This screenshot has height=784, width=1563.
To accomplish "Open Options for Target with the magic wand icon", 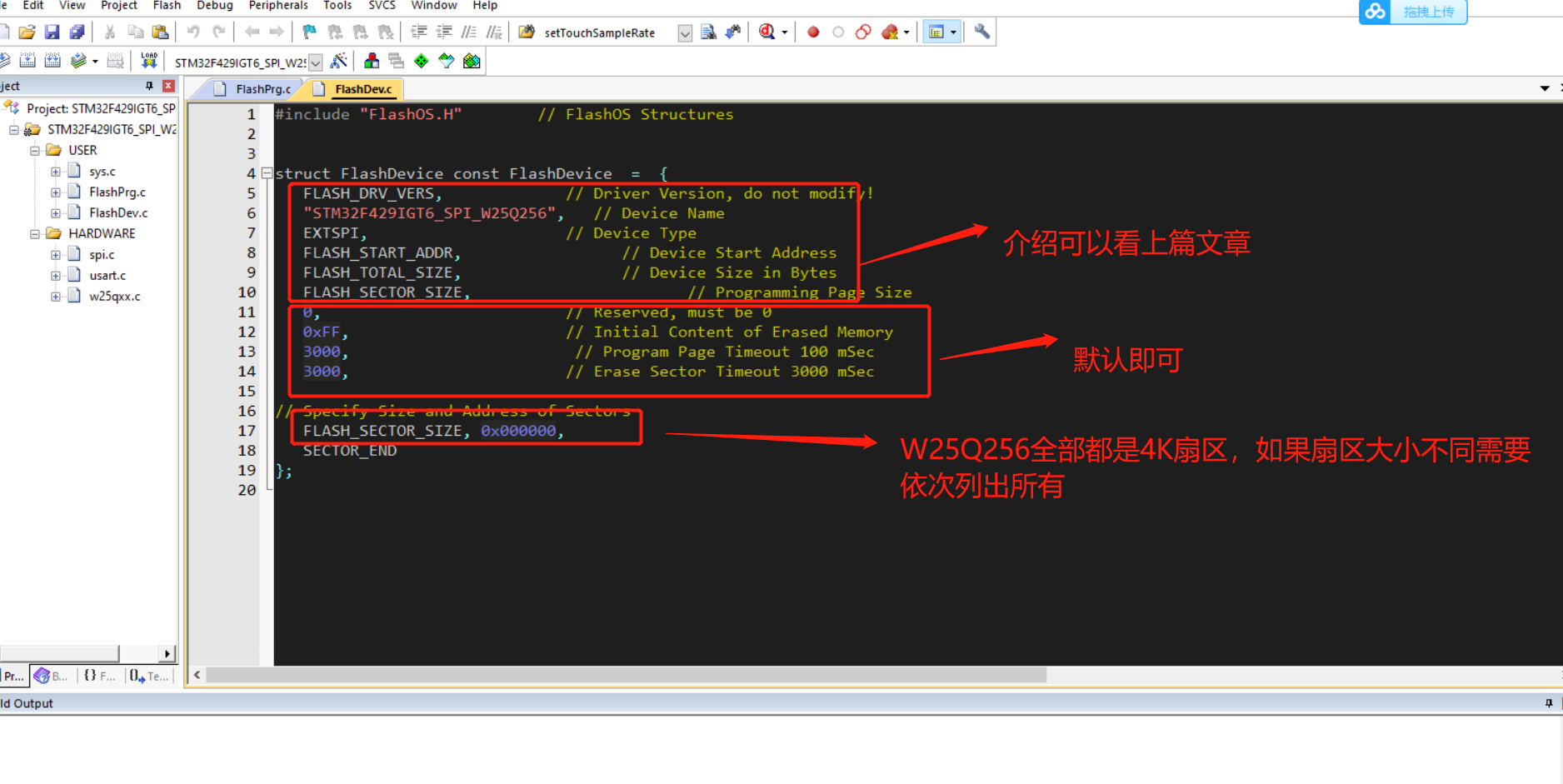I will coord(340,60).
